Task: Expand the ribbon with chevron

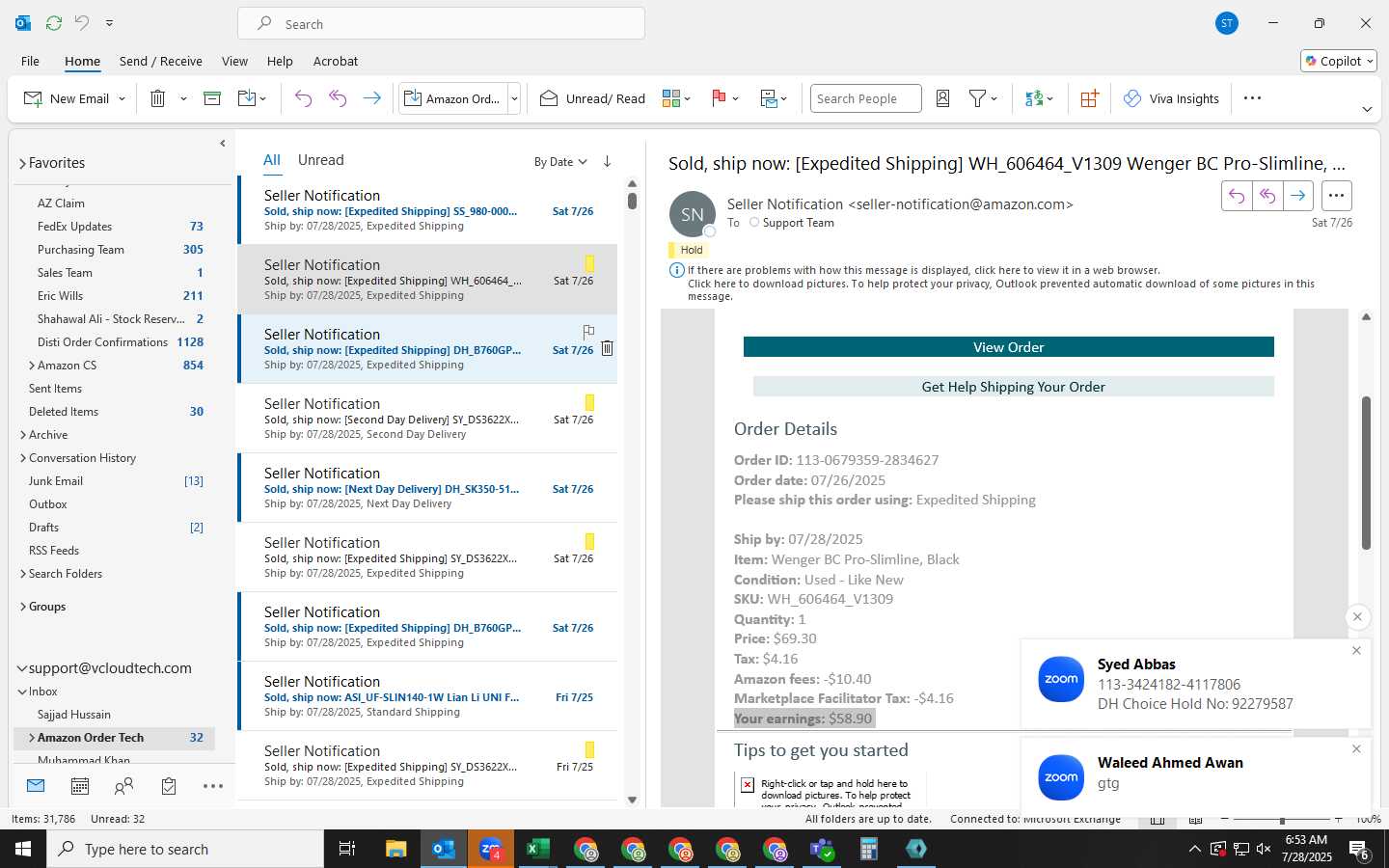Action: [x=1367, y=109]
